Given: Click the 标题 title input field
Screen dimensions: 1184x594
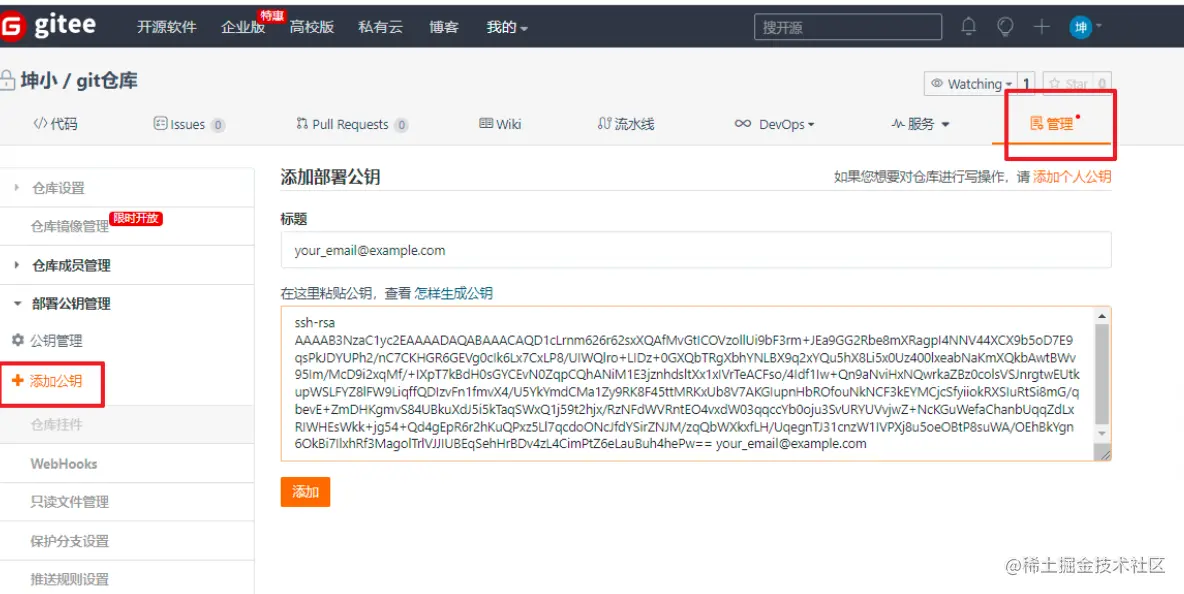Looking at the screenshot, I should pos(695,250).
